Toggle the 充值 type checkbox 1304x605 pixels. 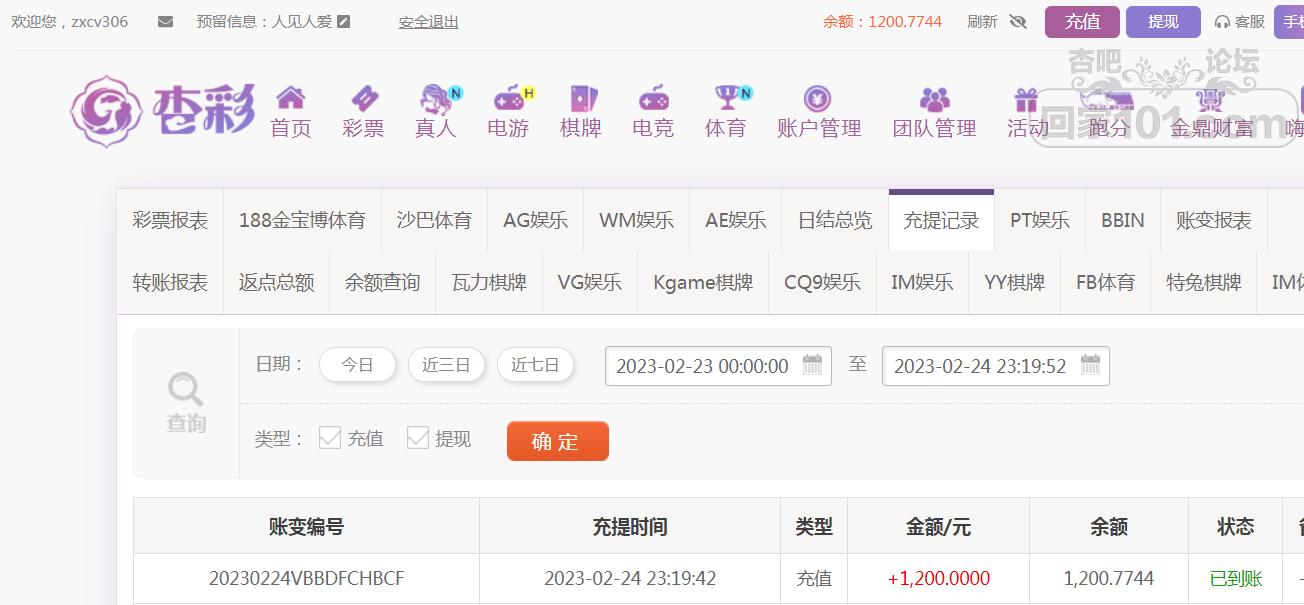click(330, 437)
